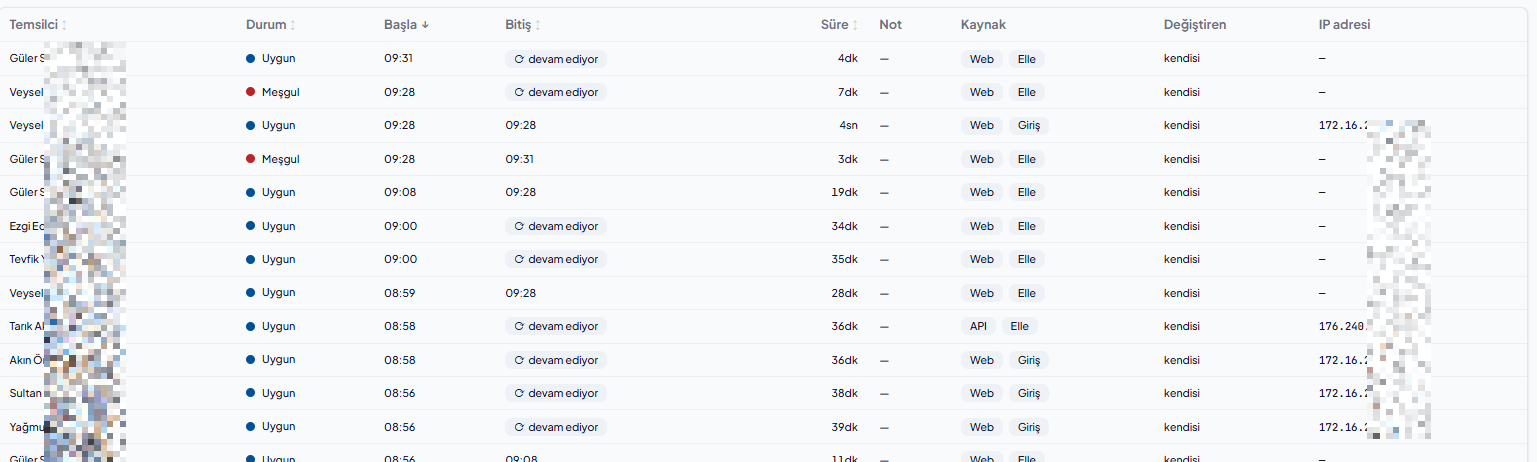Click the Başla column header text

pos(400,25)
